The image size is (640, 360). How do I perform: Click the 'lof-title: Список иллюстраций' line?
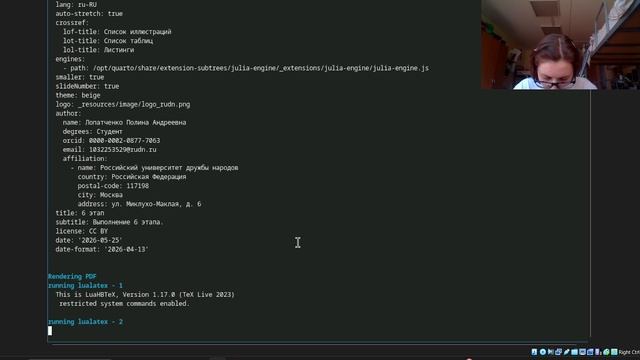click(117, 31)
